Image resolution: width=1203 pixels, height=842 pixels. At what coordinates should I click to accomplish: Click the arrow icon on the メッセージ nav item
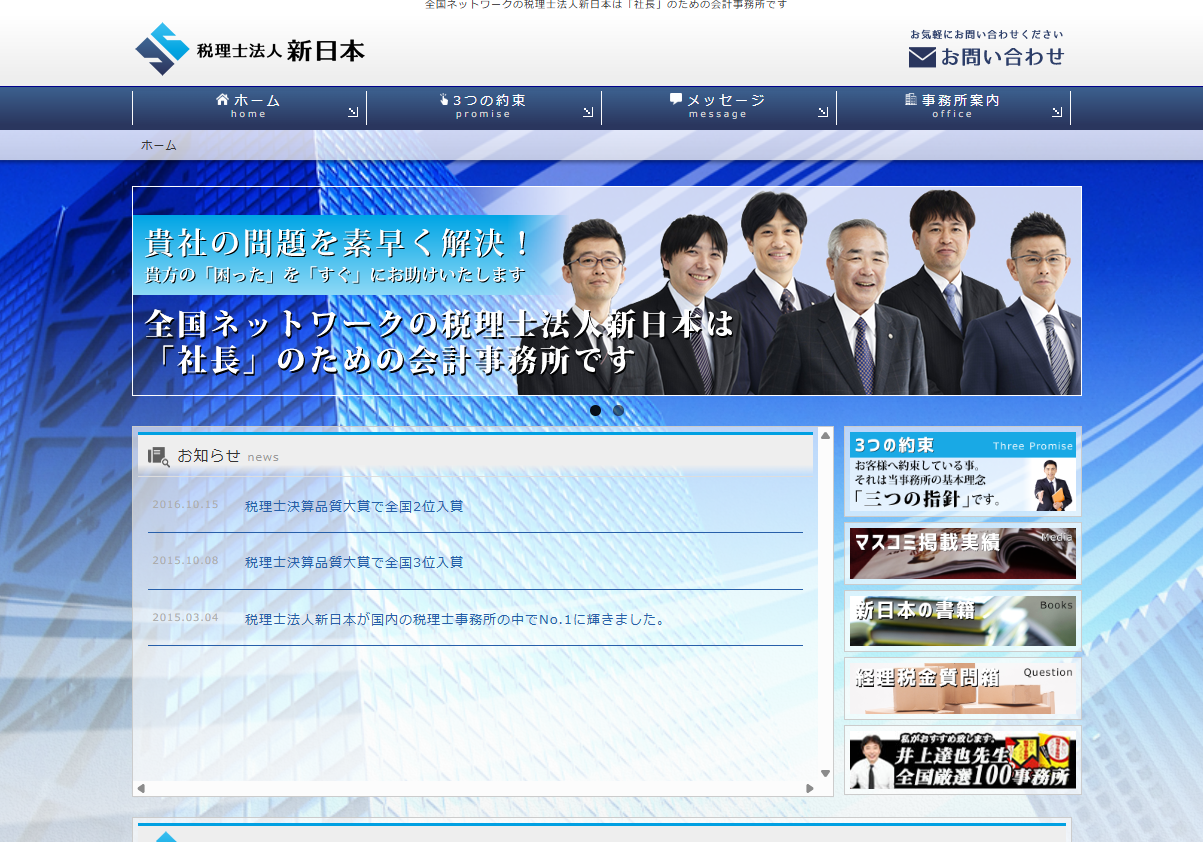823,112
